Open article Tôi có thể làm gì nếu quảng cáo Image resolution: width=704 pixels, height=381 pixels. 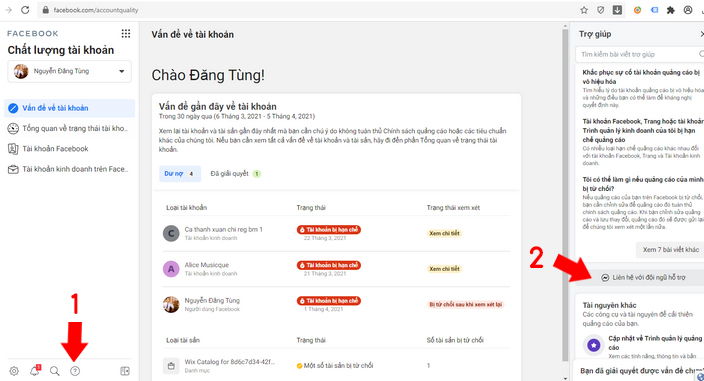coord(642,184)
